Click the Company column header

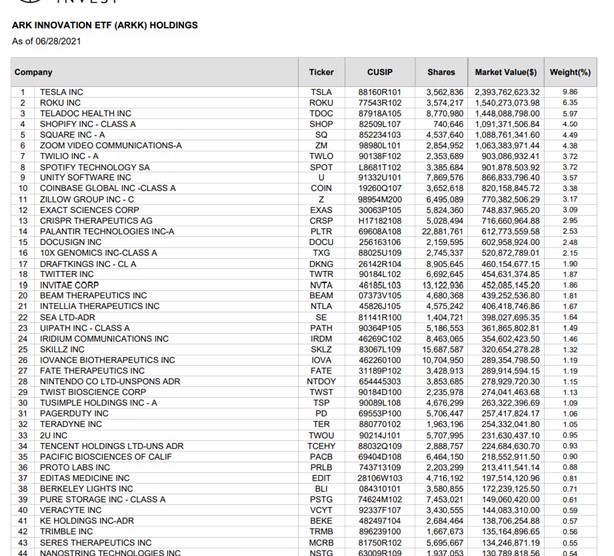[x=155, y=72]
